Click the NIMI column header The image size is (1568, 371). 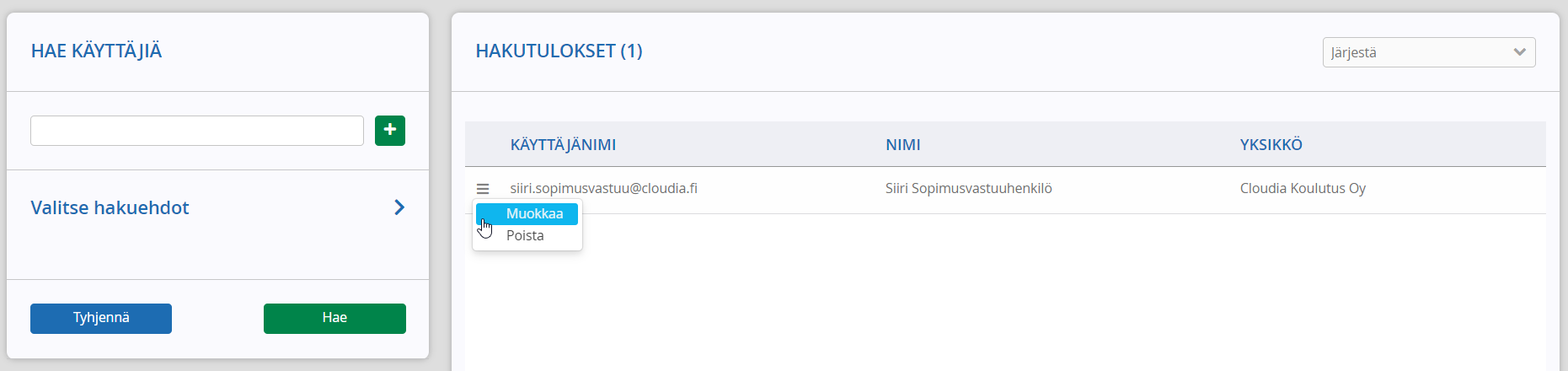pos(902,145)
